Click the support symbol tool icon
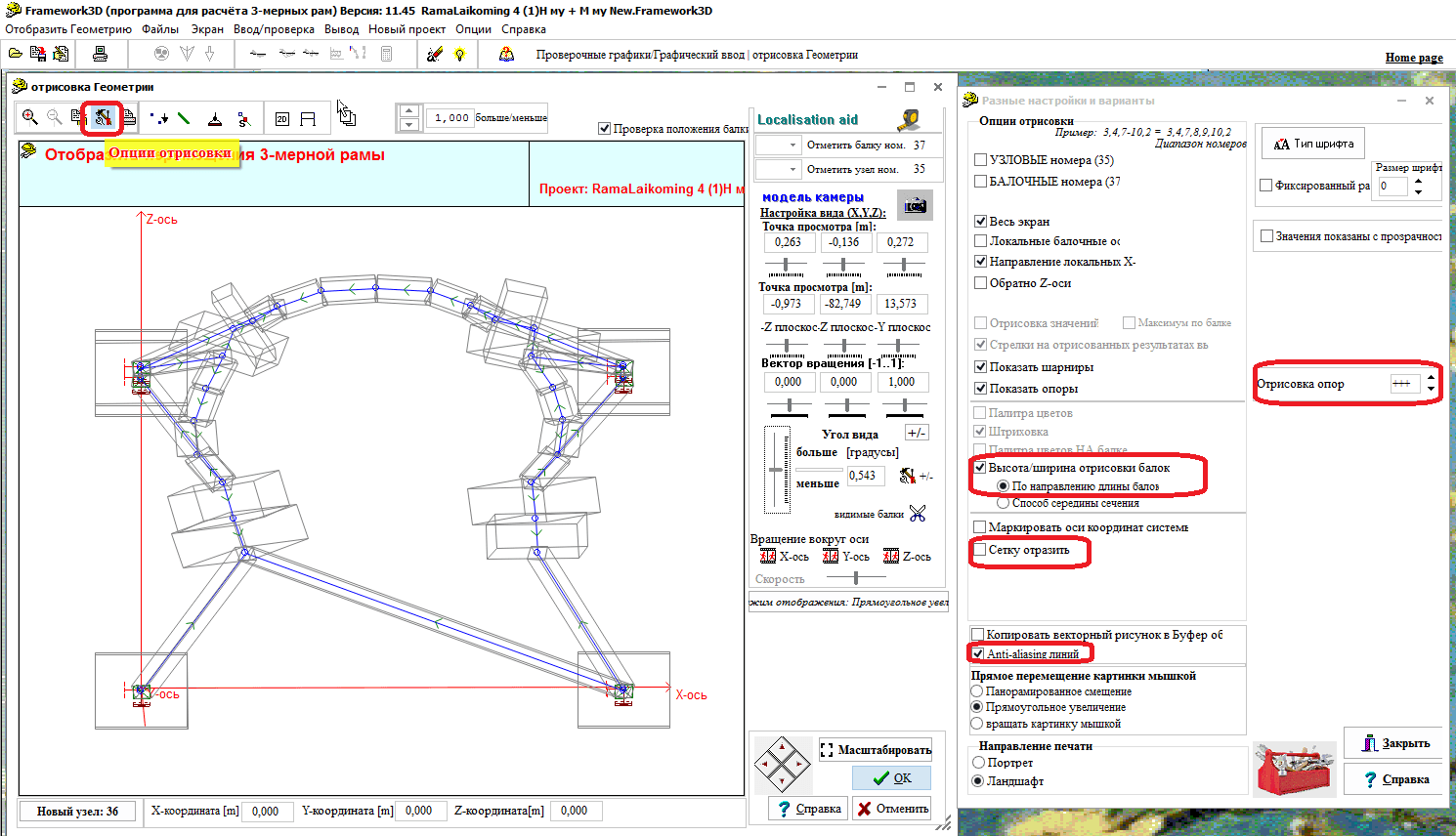The width and height of the screenshot is (1456, 836). click(215, 118)
